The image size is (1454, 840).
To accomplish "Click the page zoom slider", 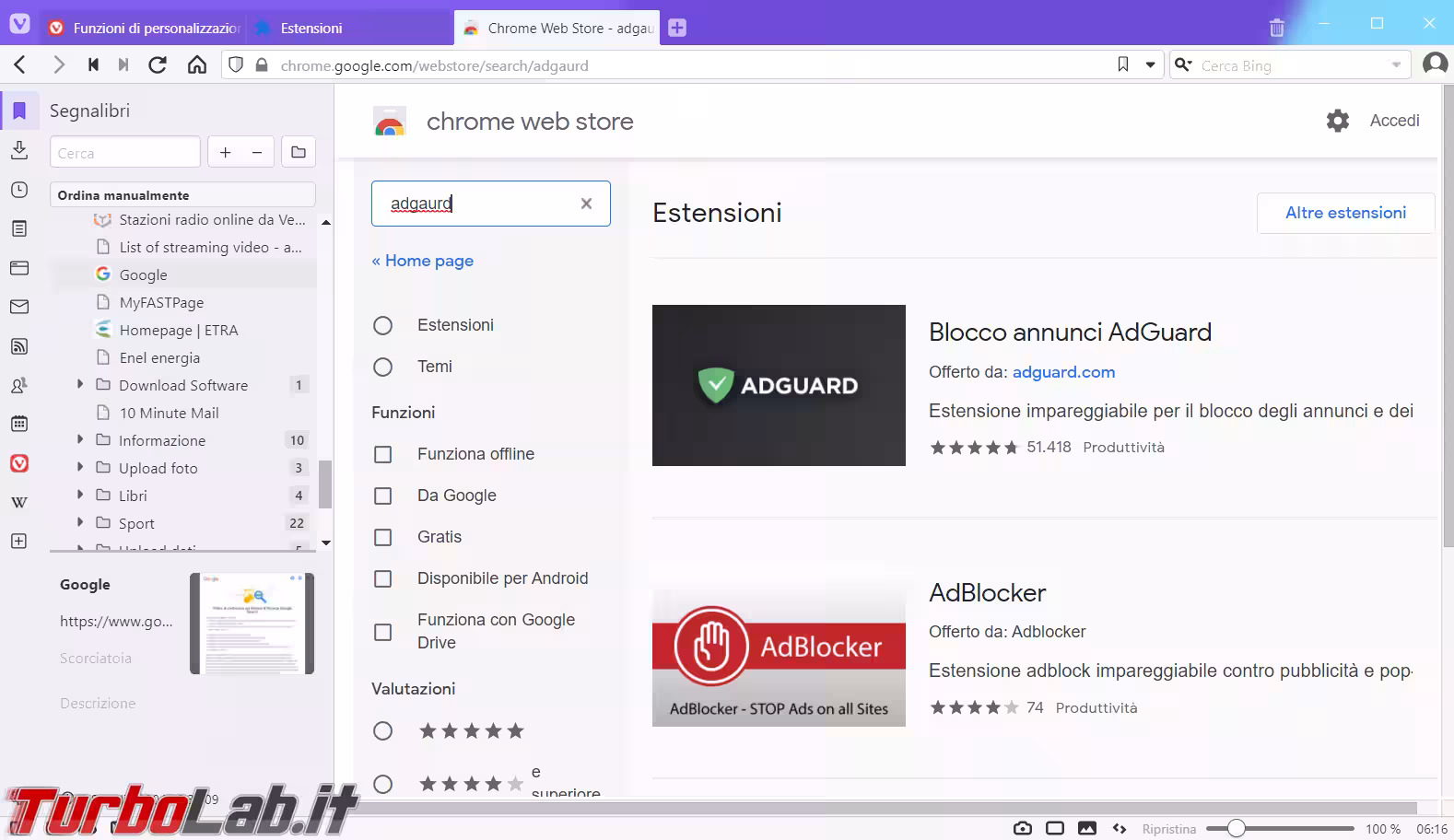I will pyautogui.click(x=1279, y=828).
